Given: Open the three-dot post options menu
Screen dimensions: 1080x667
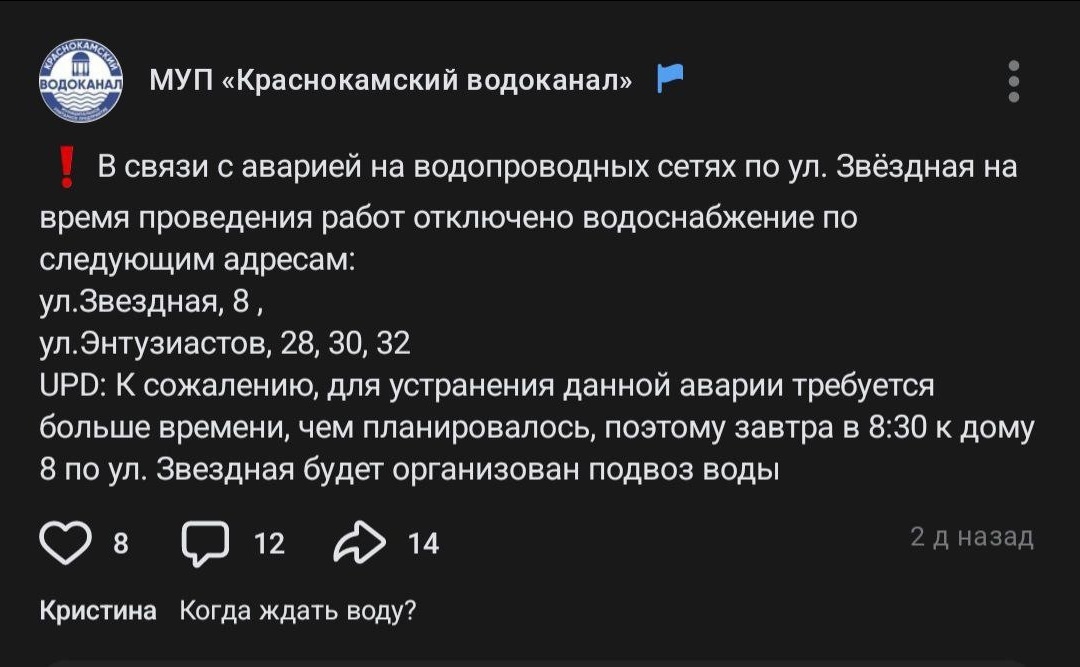Looking at the screenshot, I should pyautogui.click(x=1013, y=81).
